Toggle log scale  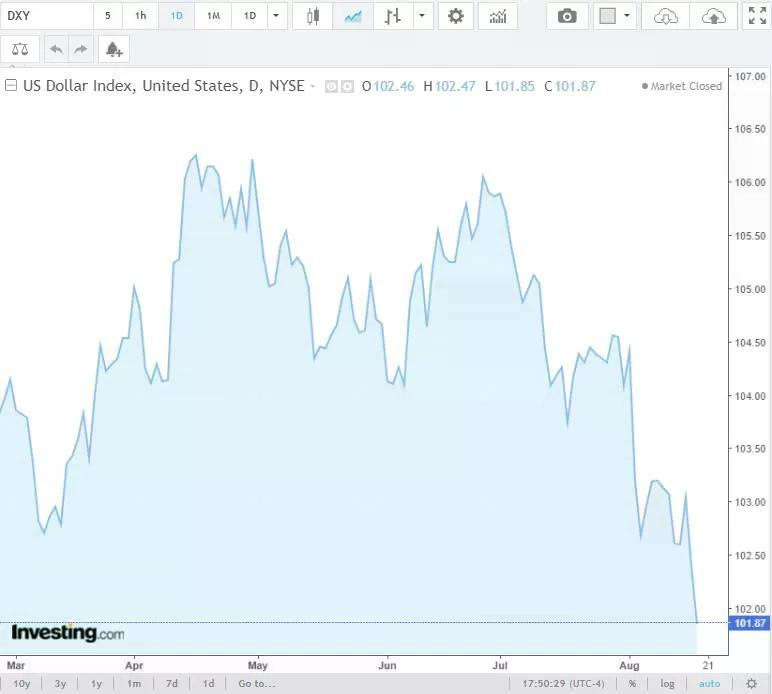click(x=667, y=684)
